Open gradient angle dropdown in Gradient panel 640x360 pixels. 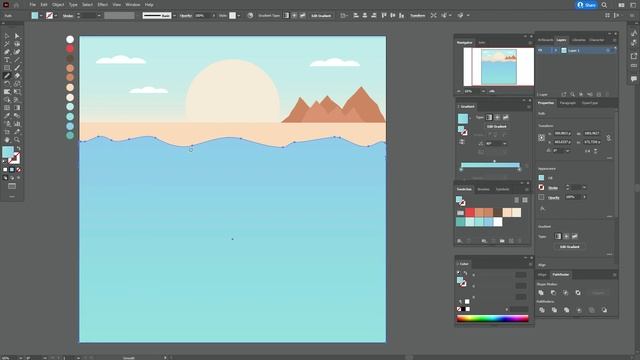(x=505, y=143)
